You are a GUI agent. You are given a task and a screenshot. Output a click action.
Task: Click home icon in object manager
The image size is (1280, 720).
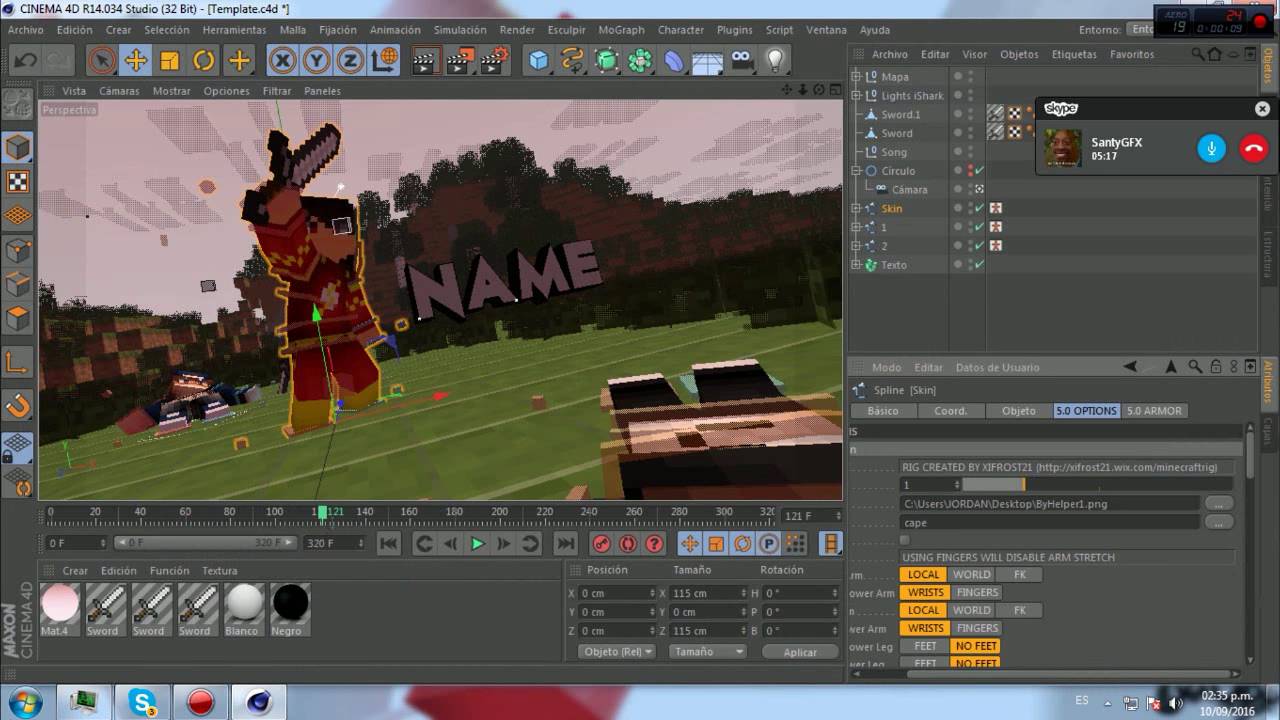1214,54
